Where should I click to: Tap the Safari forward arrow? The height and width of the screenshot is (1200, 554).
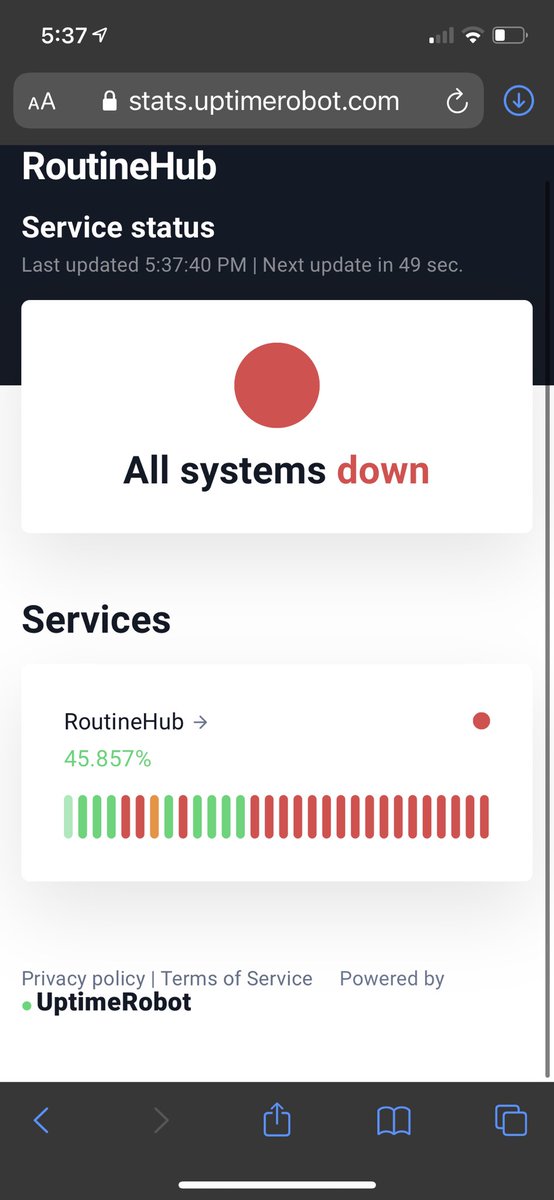click(x=161, y=1120)
